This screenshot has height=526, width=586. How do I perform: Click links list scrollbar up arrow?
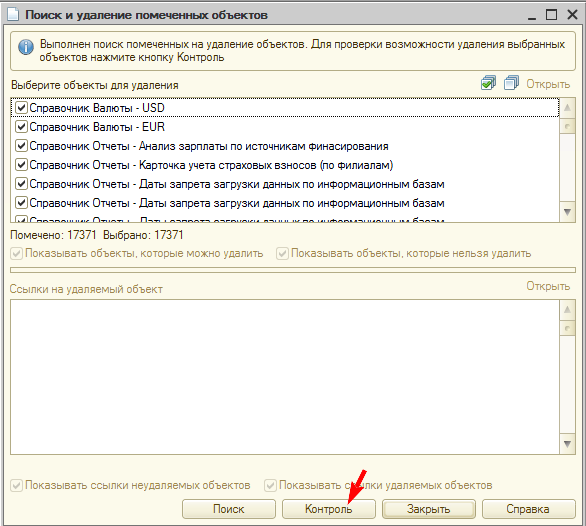point(567,309)
